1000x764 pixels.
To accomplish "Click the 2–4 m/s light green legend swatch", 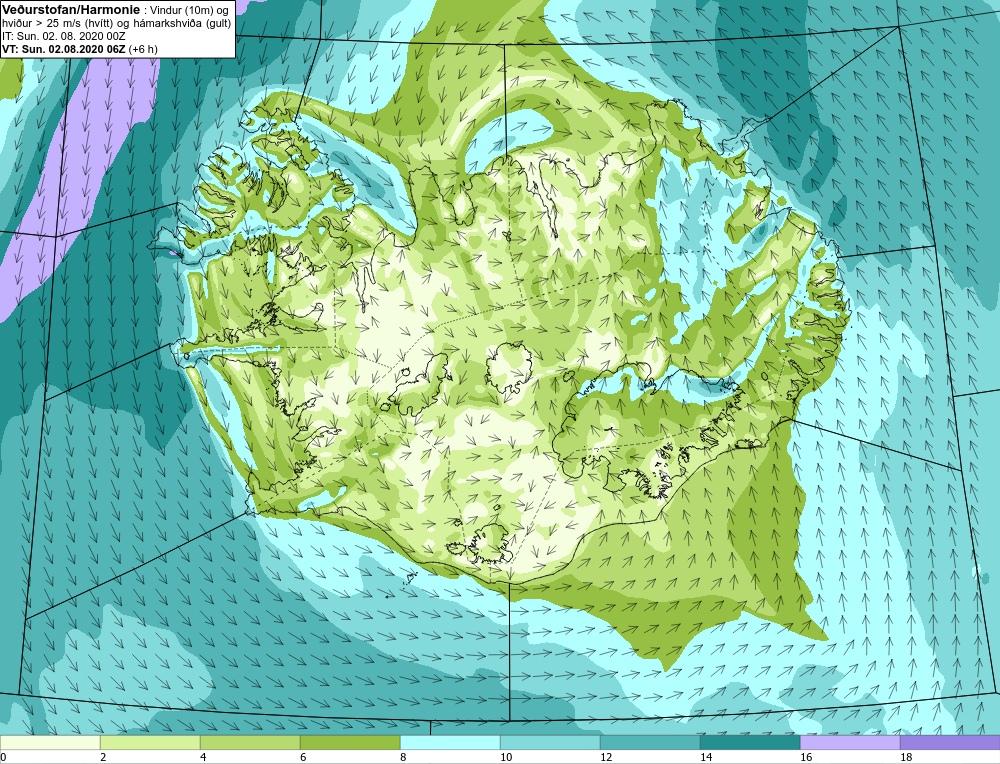I will [150, 742].
